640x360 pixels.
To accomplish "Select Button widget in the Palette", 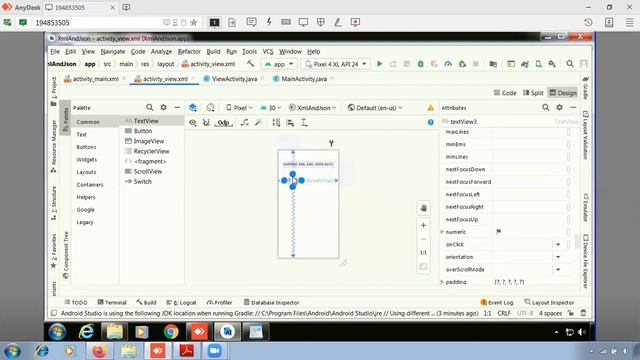I will (142, 131).
